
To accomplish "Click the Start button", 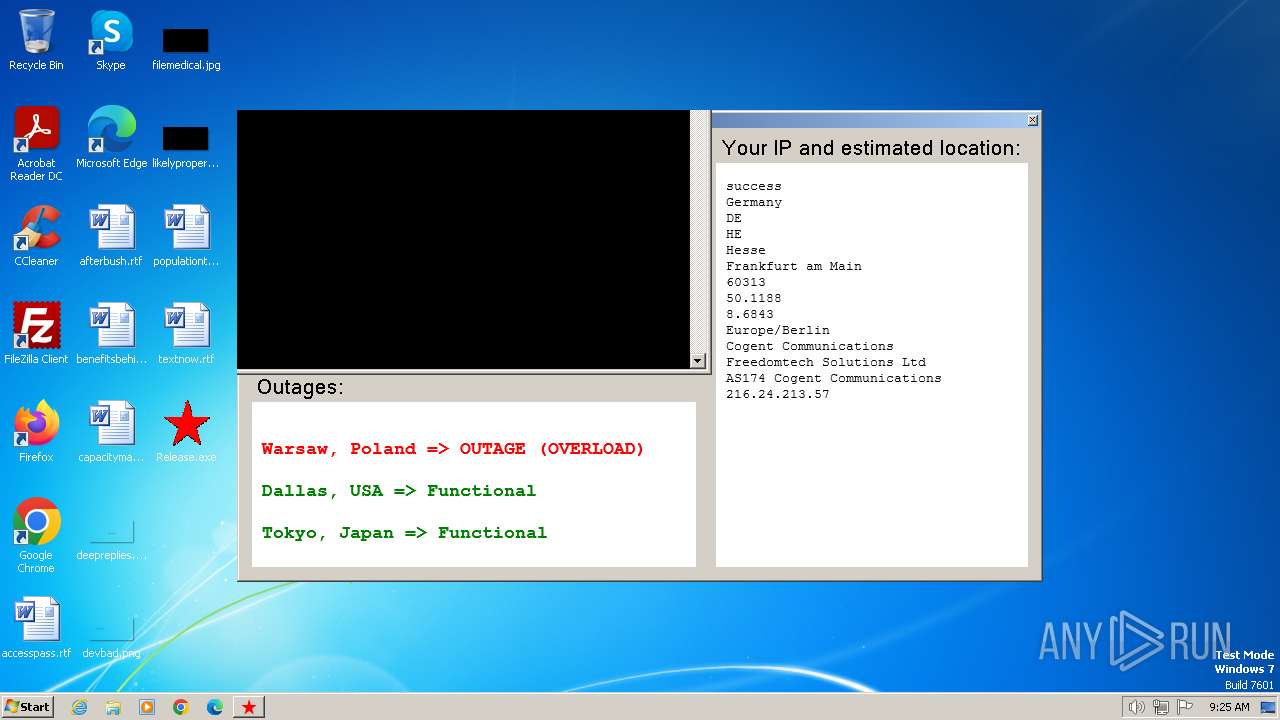I will 28,707.
